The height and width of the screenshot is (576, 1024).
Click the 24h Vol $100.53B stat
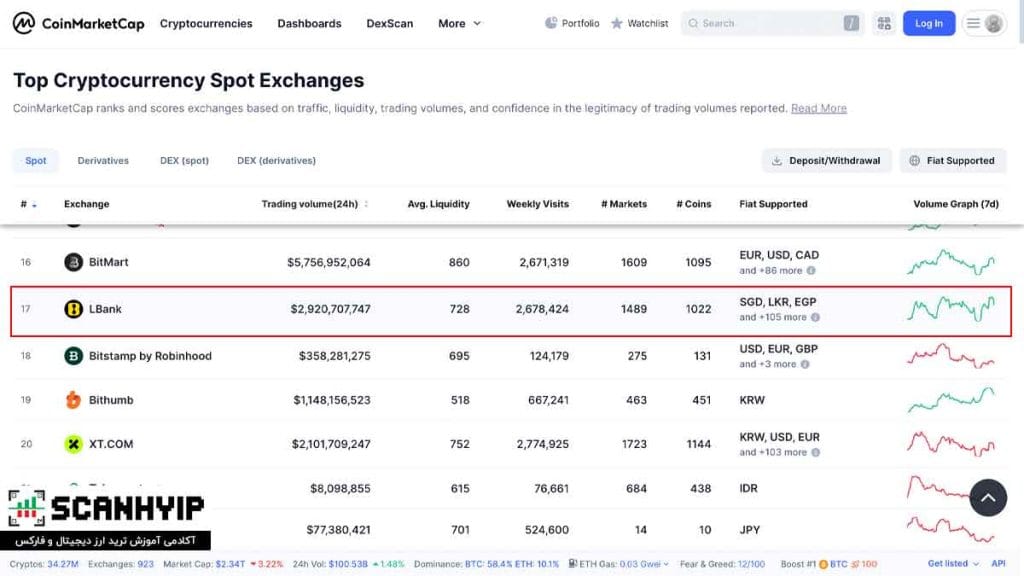[x=348, y=564]
